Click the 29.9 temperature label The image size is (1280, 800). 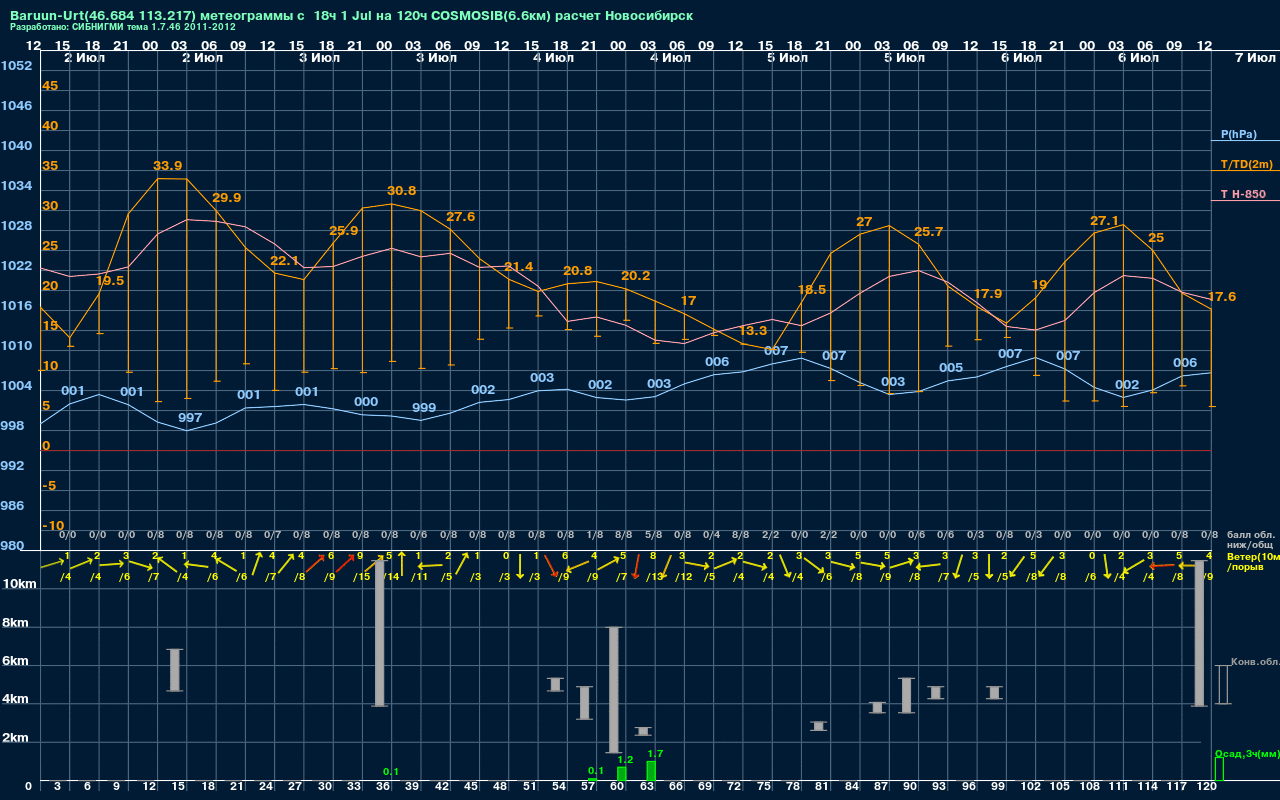[226, 198]
